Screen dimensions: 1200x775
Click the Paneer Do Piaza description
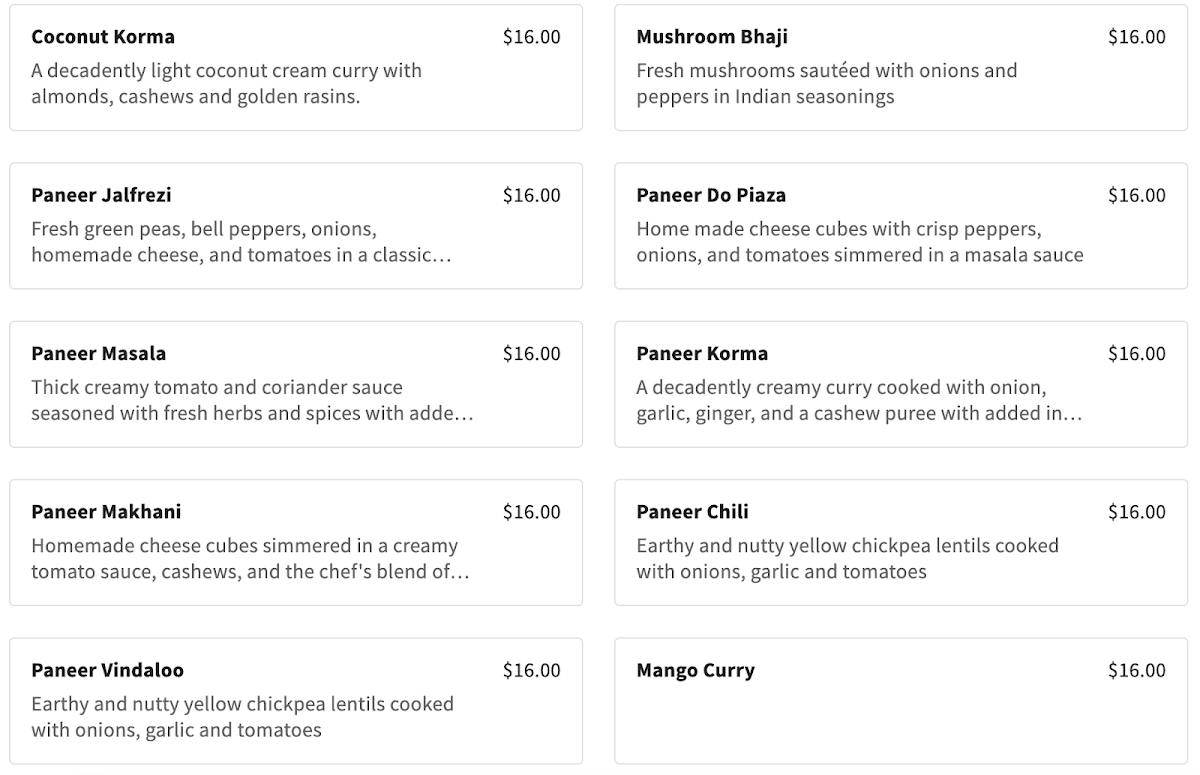pos(859,242)
